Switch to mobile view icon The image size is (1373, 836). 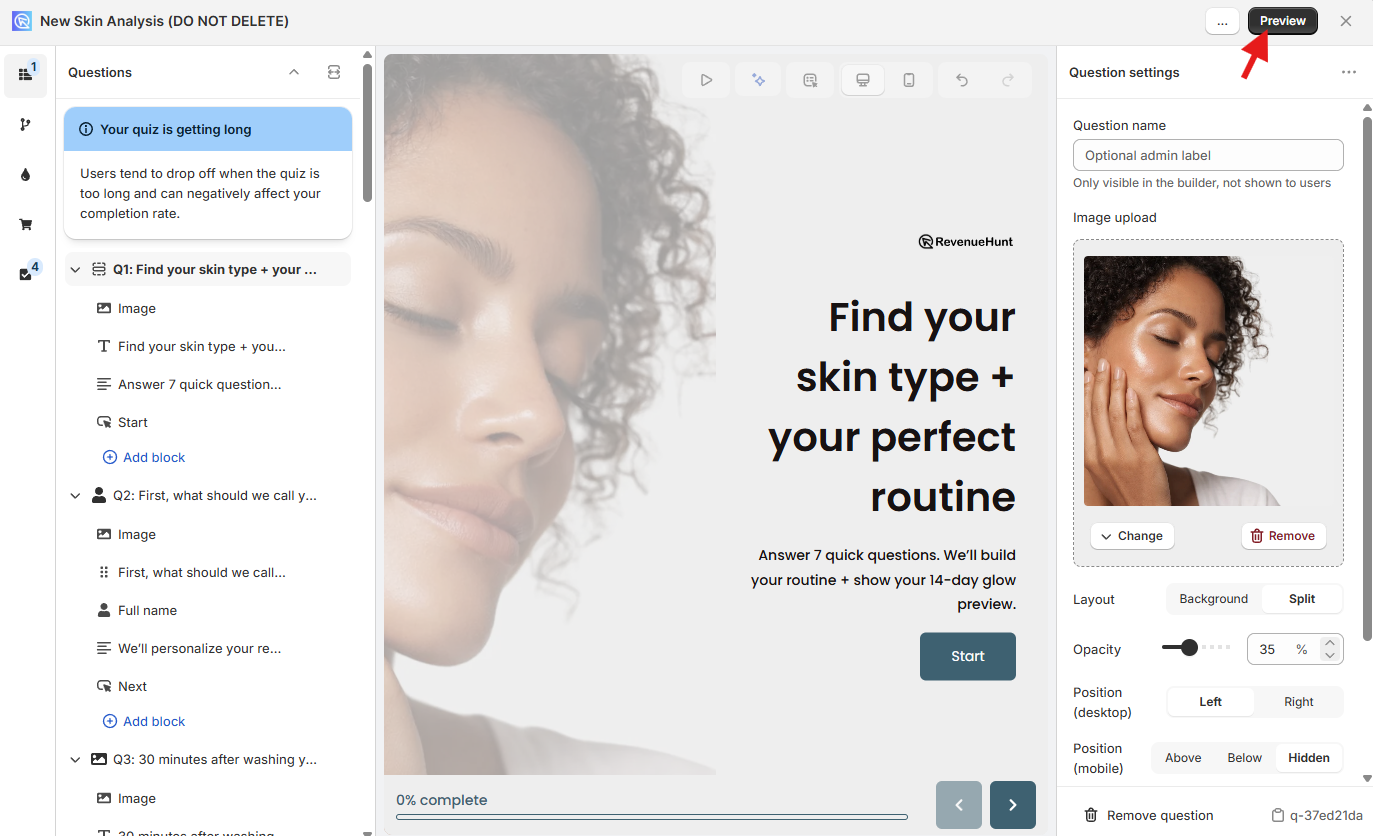pos(909,80)
